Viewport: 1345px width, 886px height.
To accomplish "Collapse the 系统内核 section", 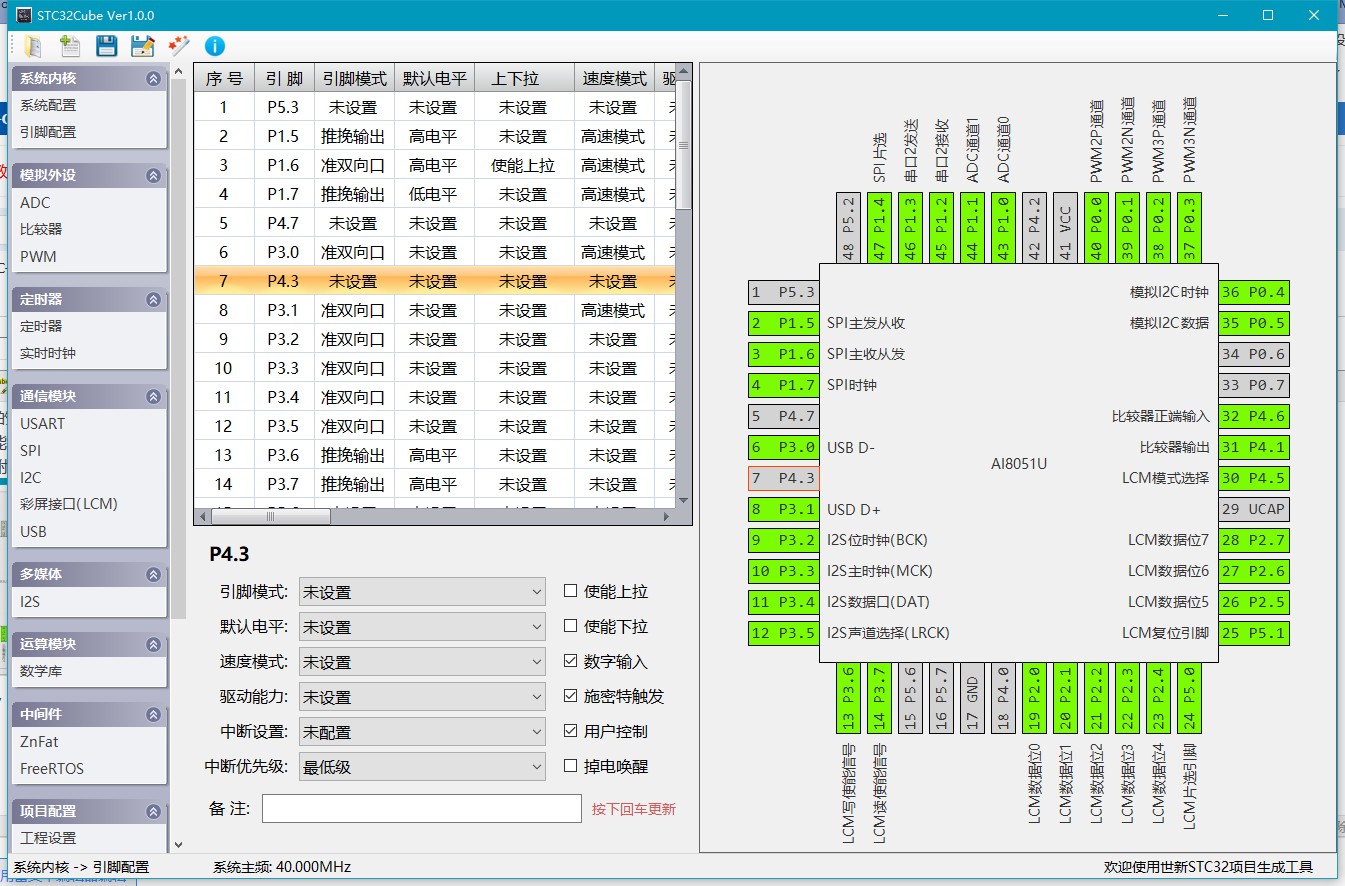I will pos(153,78).
